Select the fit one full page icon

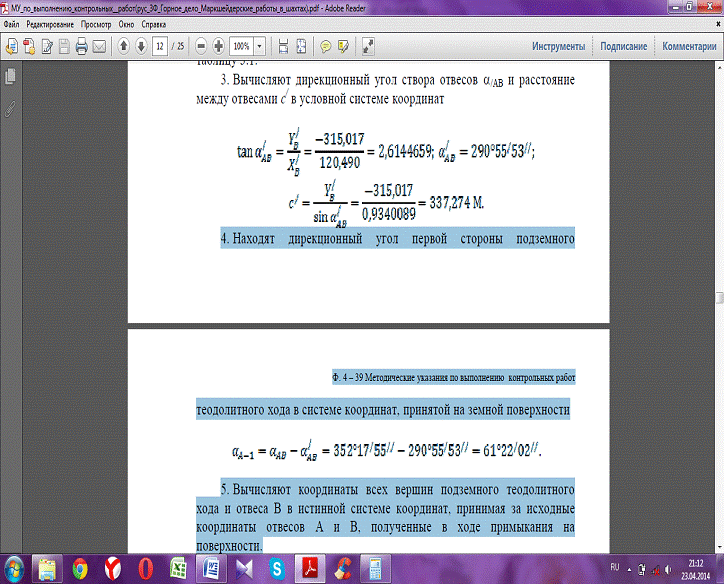pos(301,46)
